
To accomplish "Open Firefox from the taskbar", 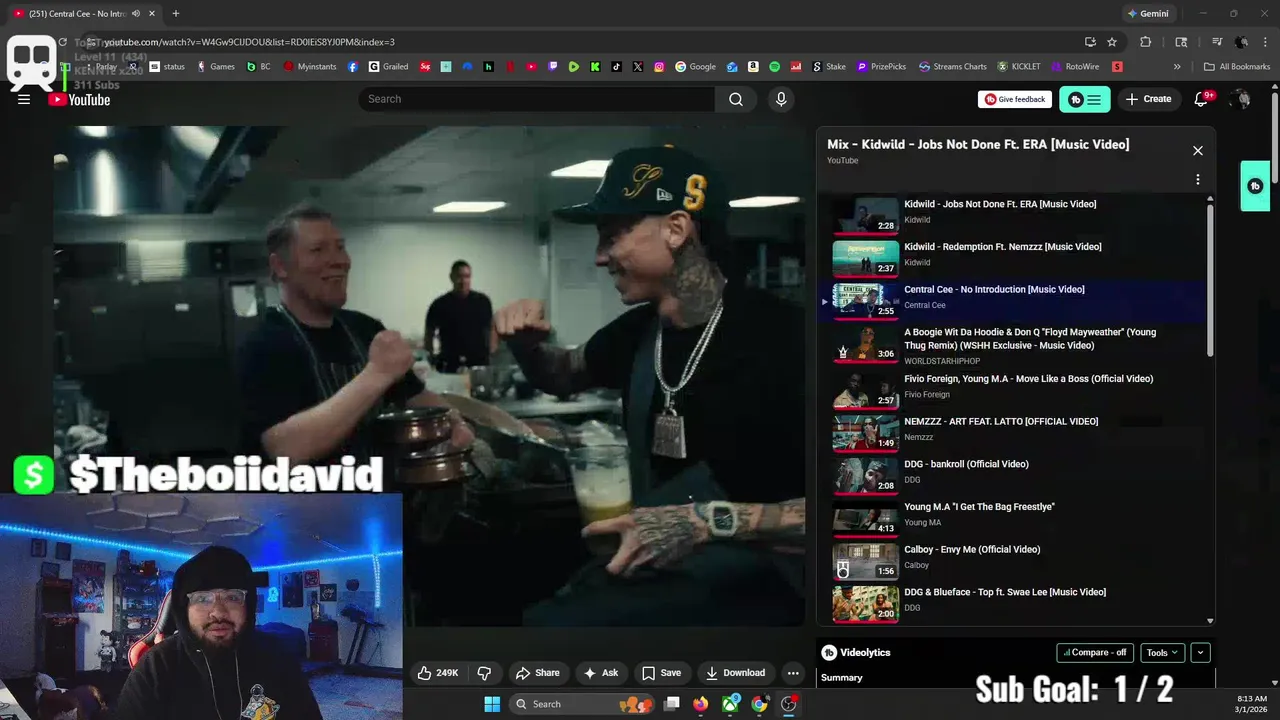I will [701, 704].
